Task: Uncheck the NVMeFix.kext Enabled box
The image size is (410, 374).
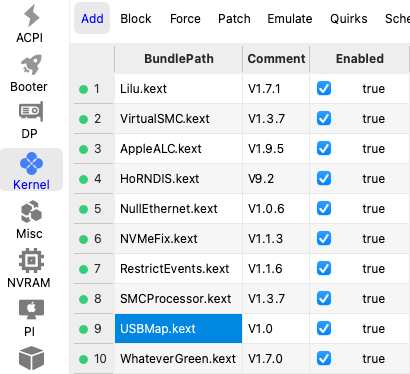Action: (x=324, y=238)
